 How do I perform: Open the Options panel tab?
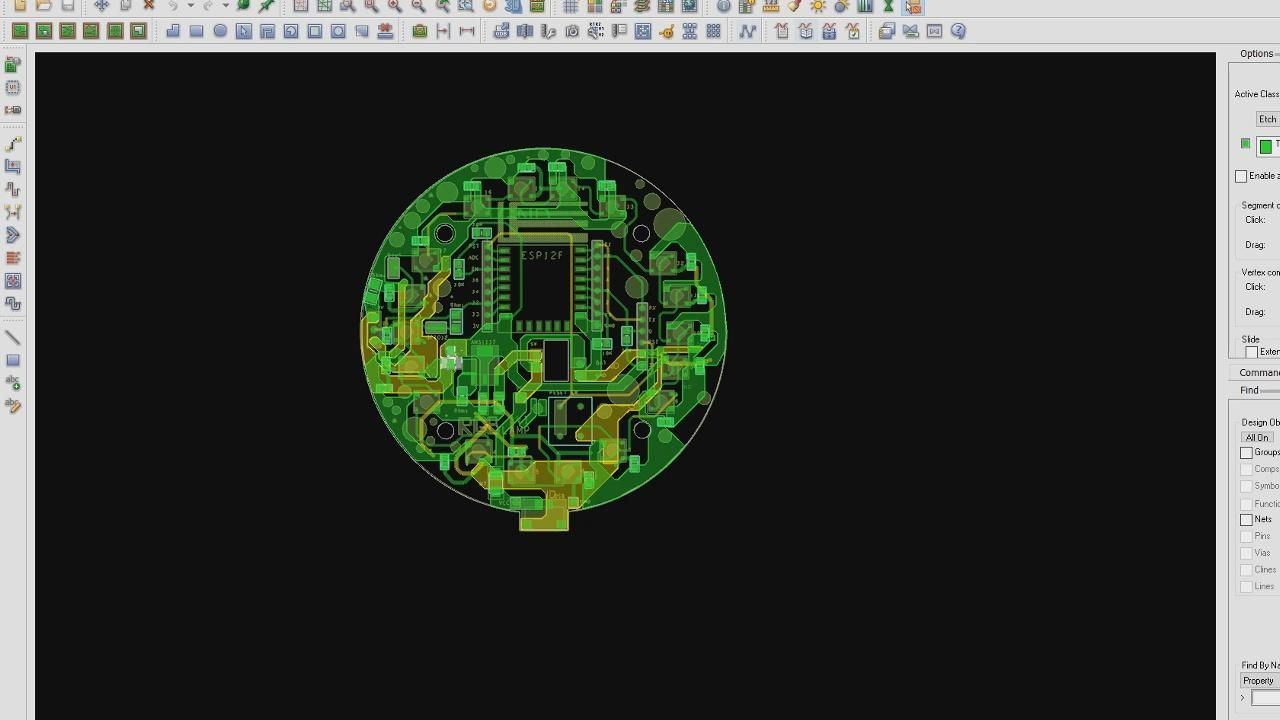[x=1257, y=54]
